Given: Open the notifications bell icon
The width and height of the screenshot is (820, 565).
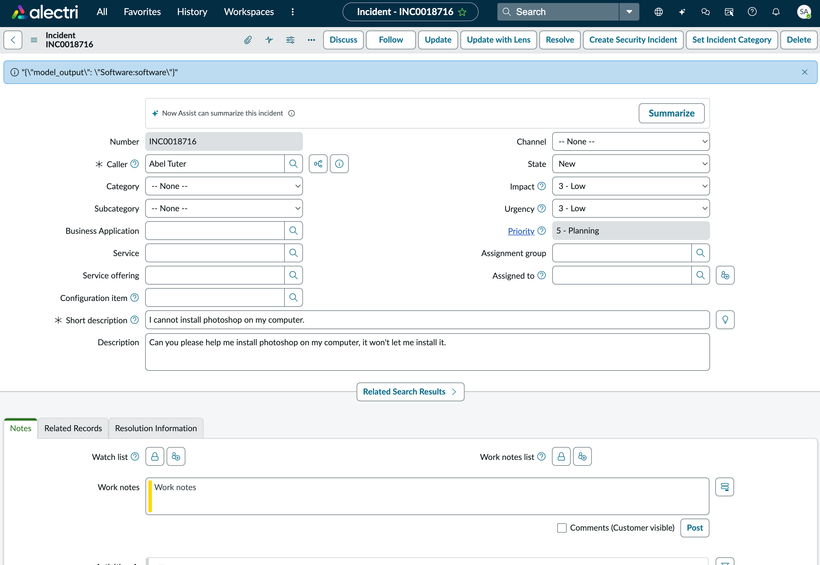Looking at the screenshot, I should (x=776, y=12).
